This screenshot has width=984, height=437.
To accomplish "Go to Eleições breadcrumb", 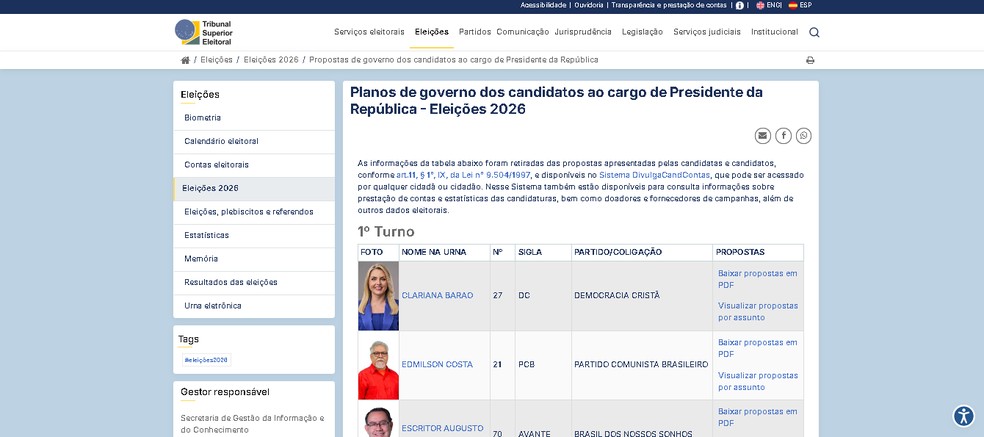I will (217, 60).
